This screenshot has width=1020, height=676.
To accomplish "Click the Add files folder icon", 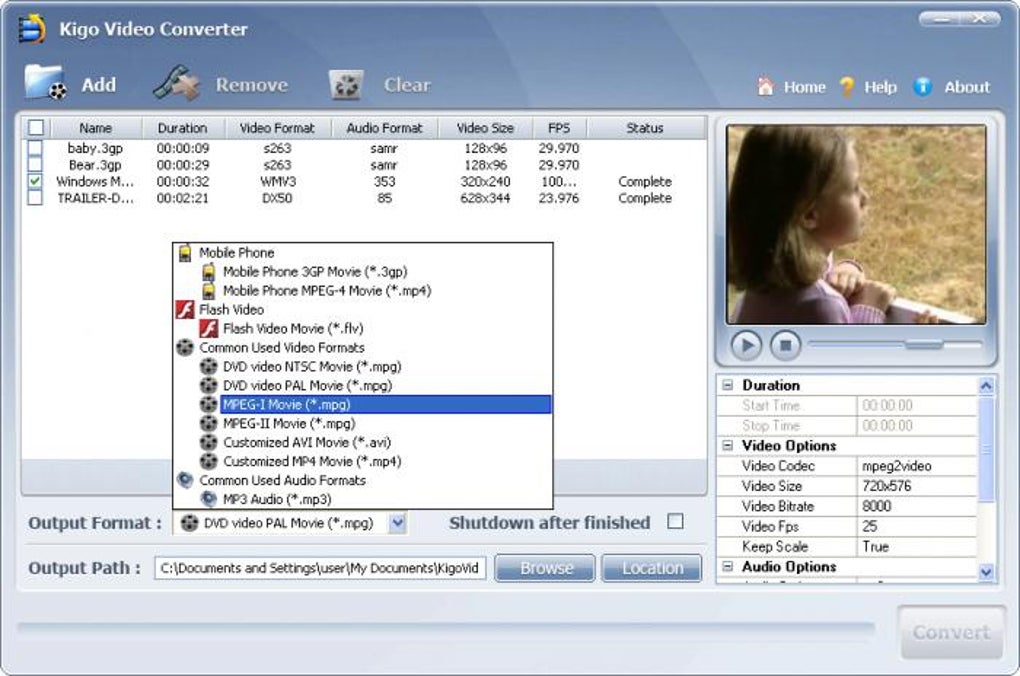I will pyautogui.click(x=46, y=83).
